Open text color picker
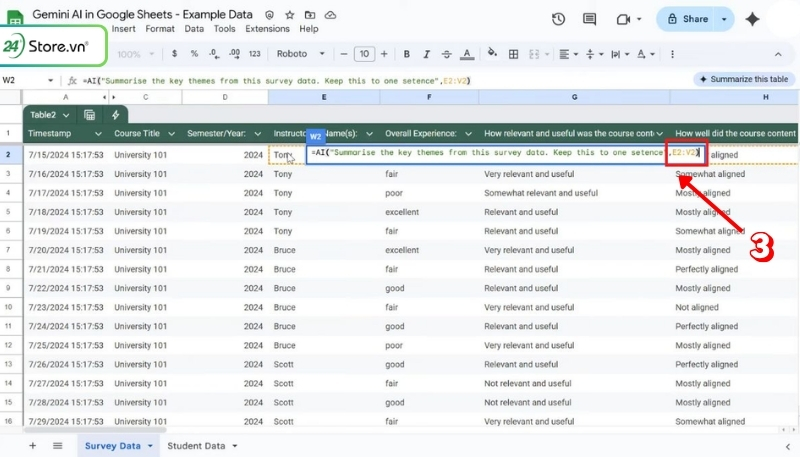Image resolution: width=800 pixels, height=457 pixels. pyautogui.click(x=466, y=54)
